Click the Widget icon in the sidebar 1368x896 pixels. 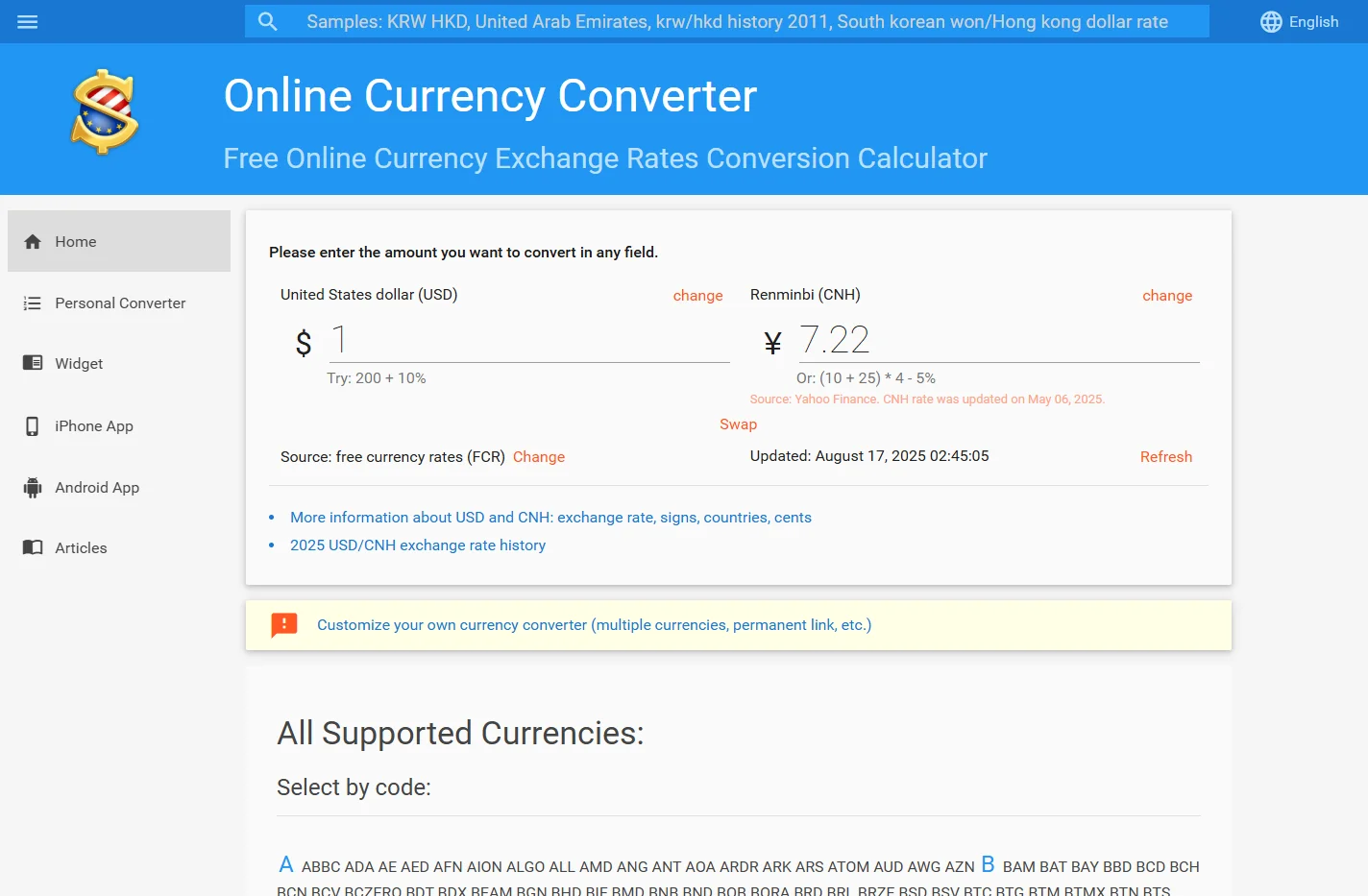click(33, 363)
